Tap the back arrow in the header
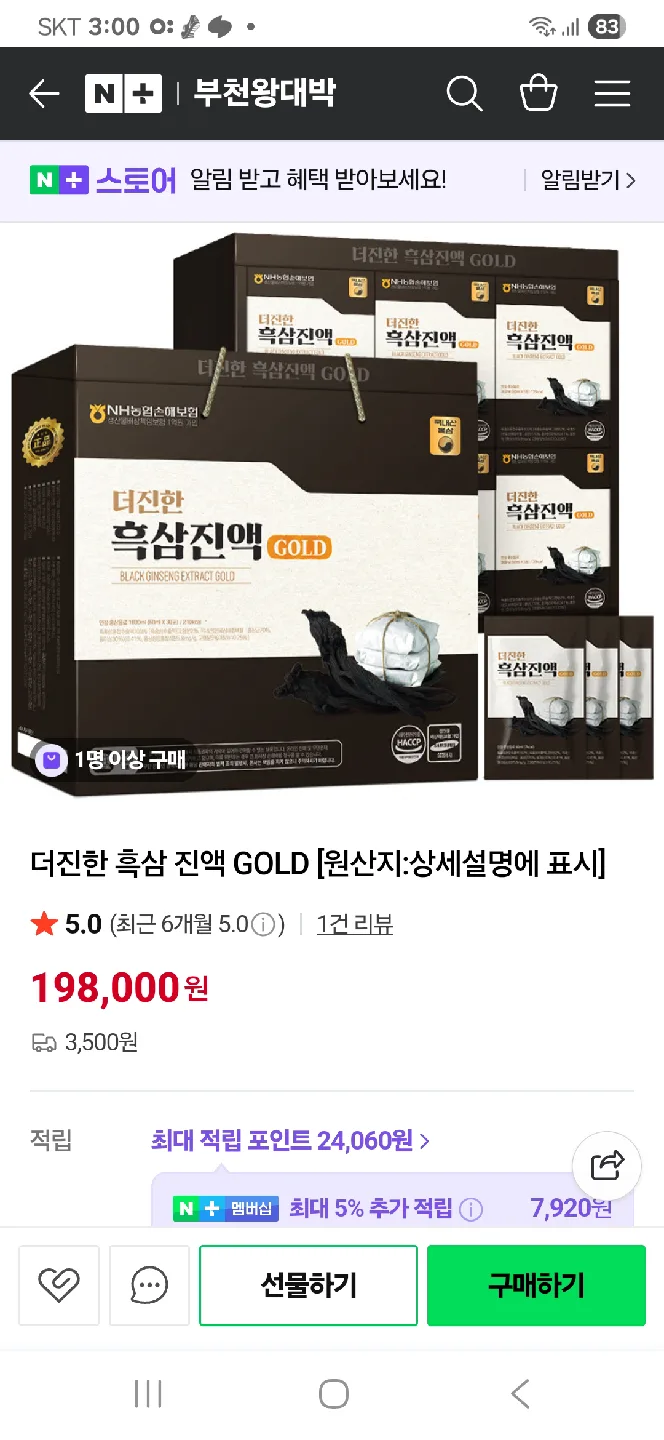The width and height of the screenshot is (664, 1440). pos(44,94)
